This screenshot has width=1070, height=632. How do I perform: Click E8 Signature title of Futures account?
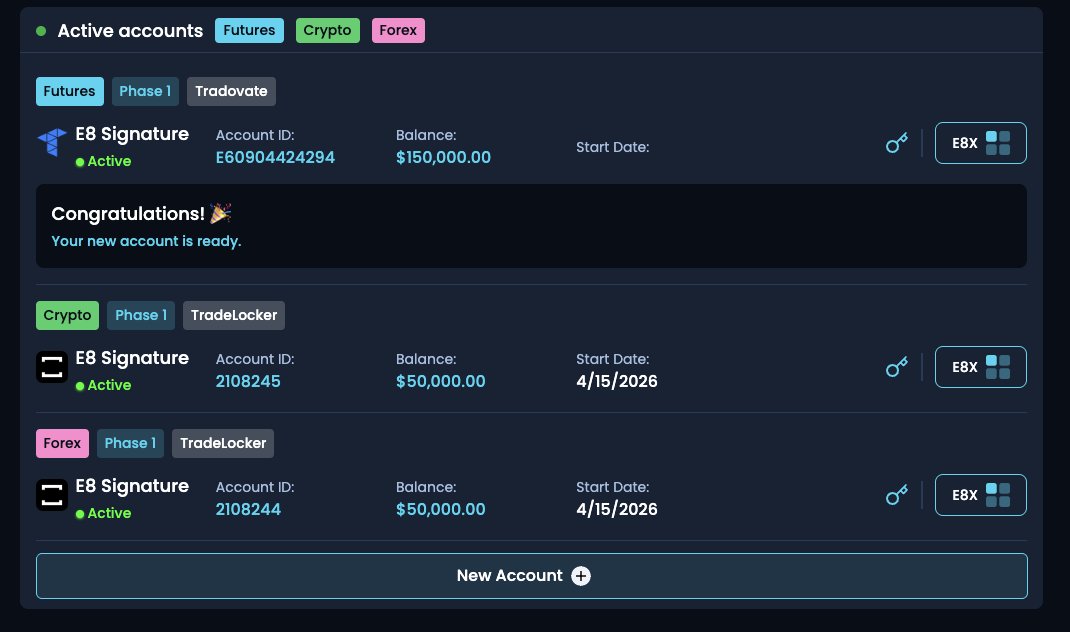point(132,134)
